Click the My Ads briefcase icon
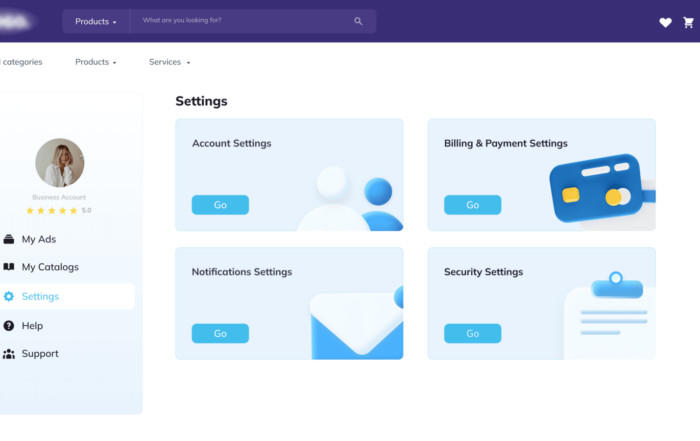This screenshot has height=441, width=700. [9, 239]
